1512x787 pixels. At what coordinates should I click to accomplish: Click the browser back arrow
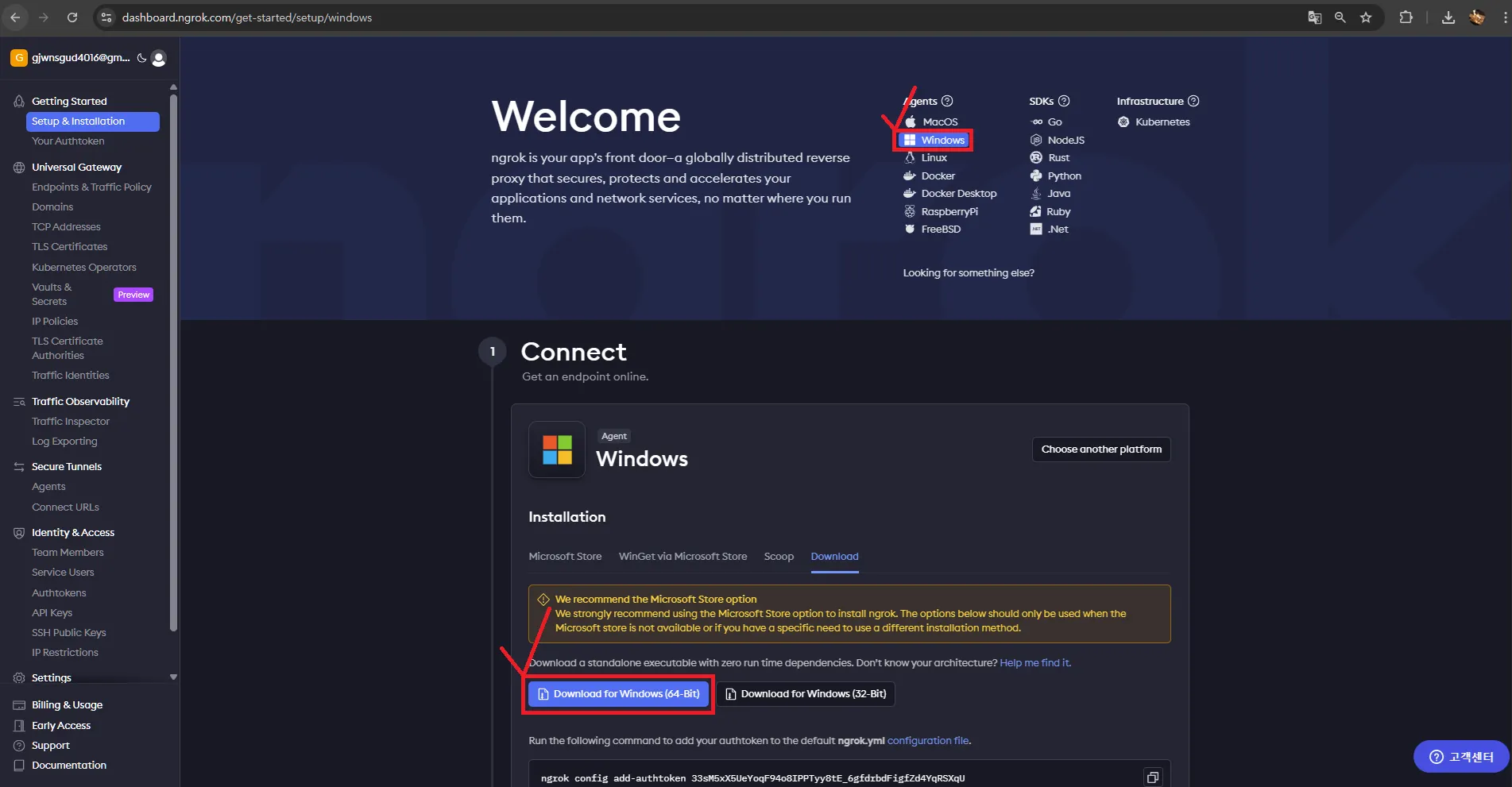coord(15,17)
